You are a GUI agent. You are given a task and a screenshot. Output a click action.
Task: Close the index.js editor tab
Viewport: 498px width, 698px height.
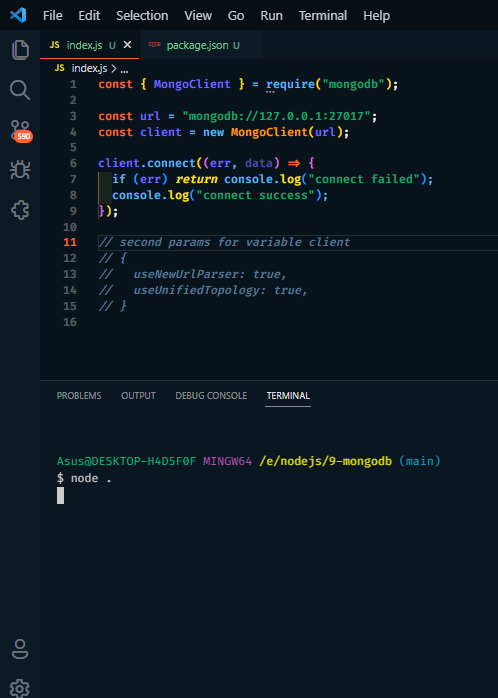(127, 45)
